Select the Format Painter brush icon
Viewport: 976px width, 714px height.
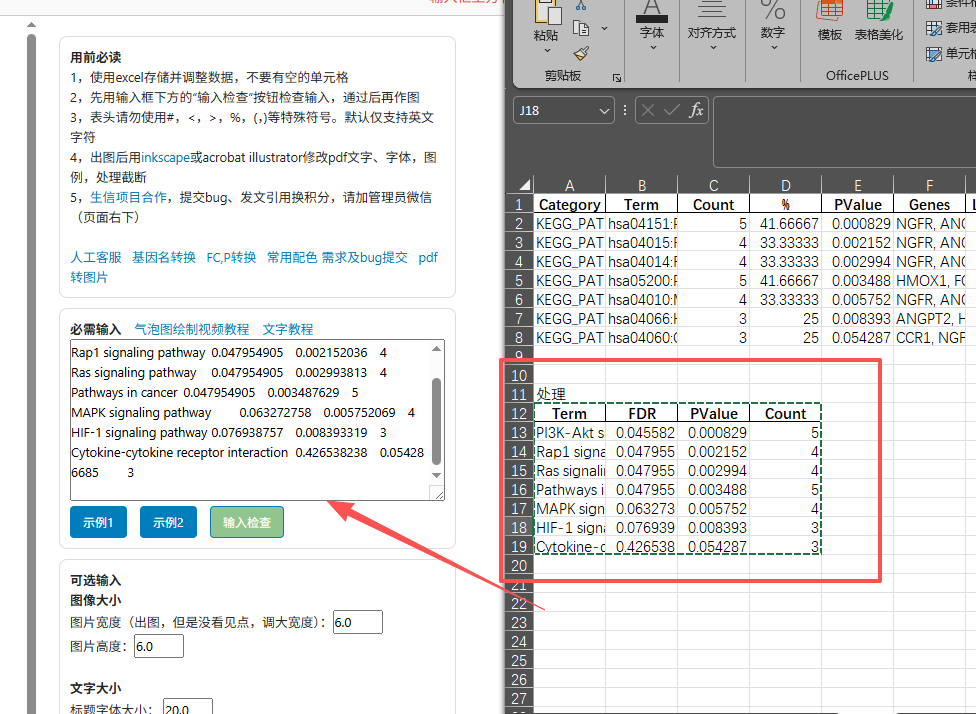pyautogui.click(x=581, y=53)
